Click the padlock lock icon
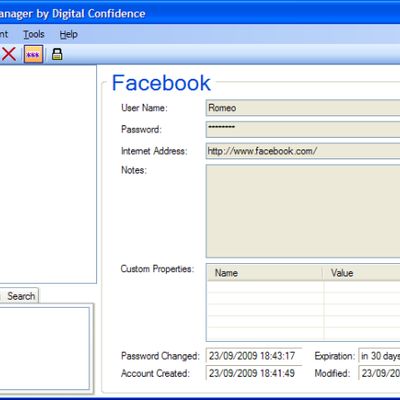 [57, 54]
